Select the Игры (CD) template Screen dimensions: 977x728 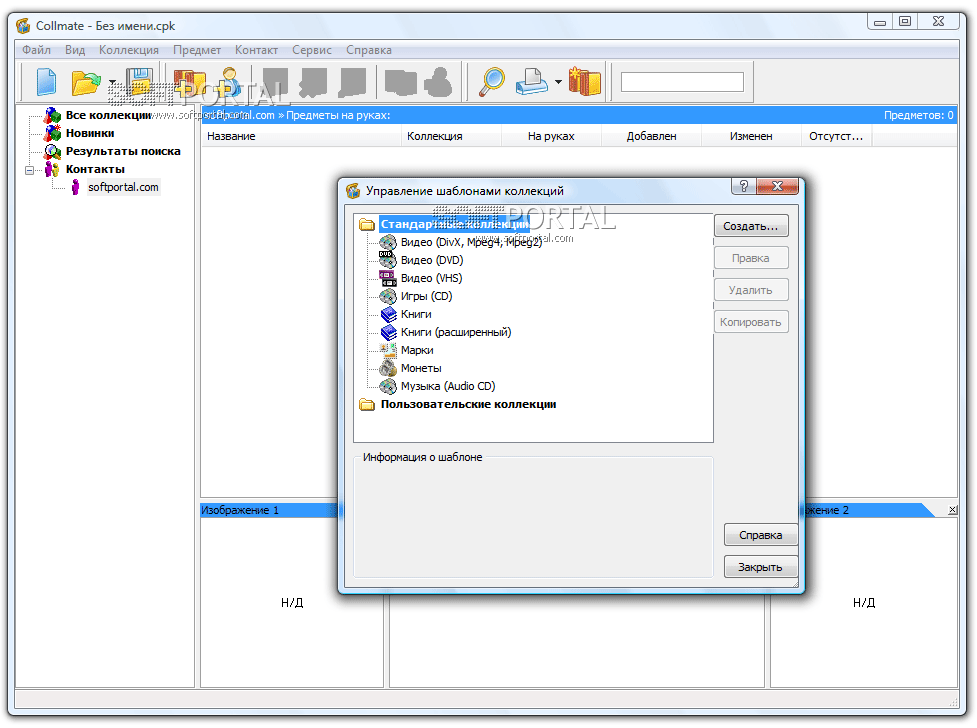tap(426, 297)
